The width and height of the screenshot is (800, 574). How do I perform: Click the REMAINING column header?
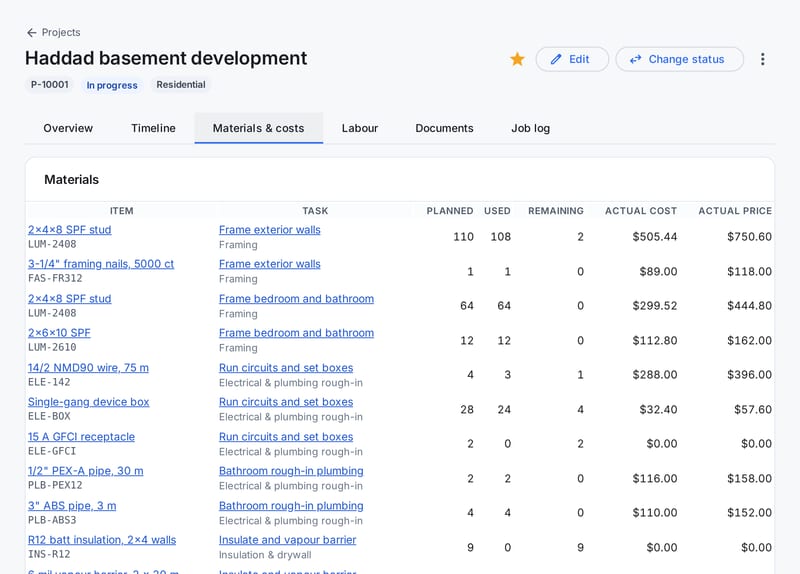pyautogui.click(x=556, y=211)
